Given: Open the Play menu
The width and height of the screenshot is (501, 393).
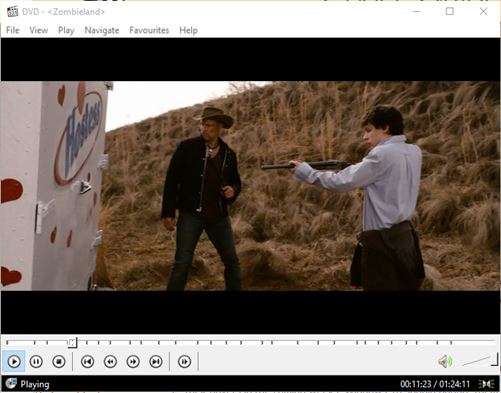Looking at the screenshot, I should (x=66, y=30).
